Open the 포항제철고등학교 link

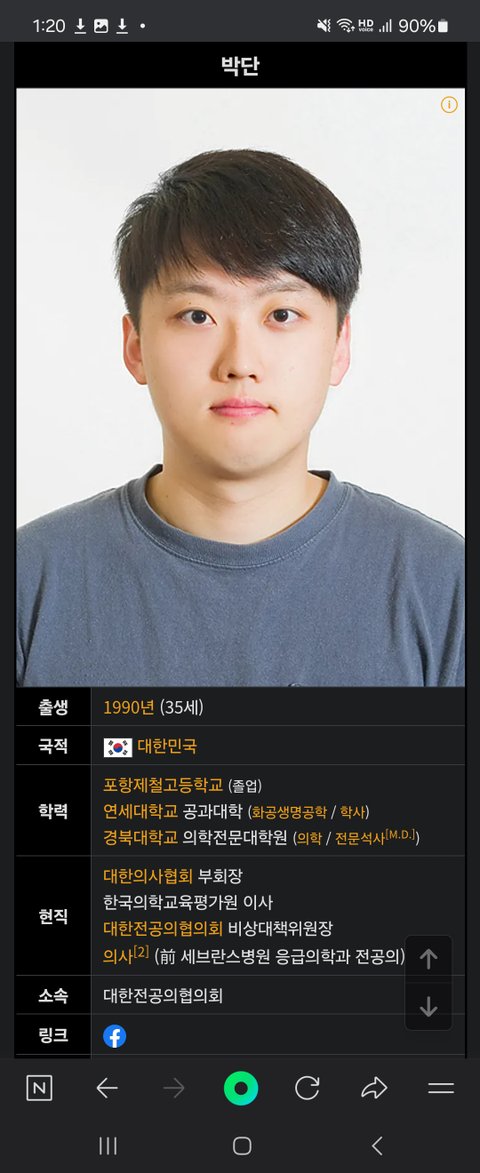point(163,785)
